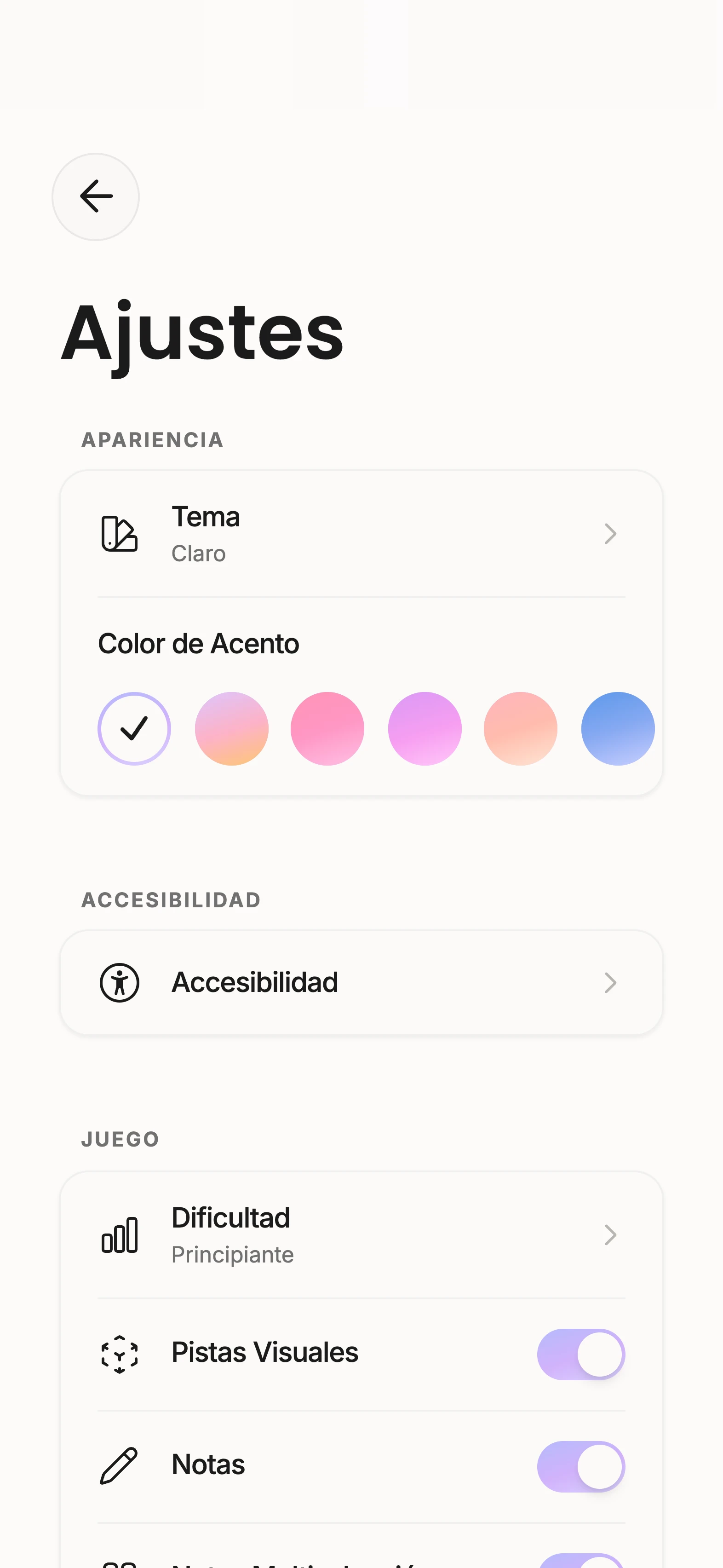Open Accesibilidad via its chevron arrow
Viewport: 723px width, 1568px height.
click(x=610, y=982)
